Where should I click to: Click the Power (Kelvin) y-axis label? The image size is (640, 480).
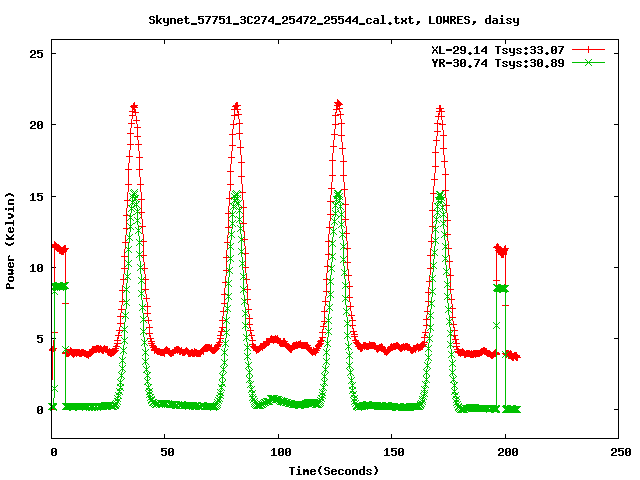pyautogui.click(x=10, y=241)
